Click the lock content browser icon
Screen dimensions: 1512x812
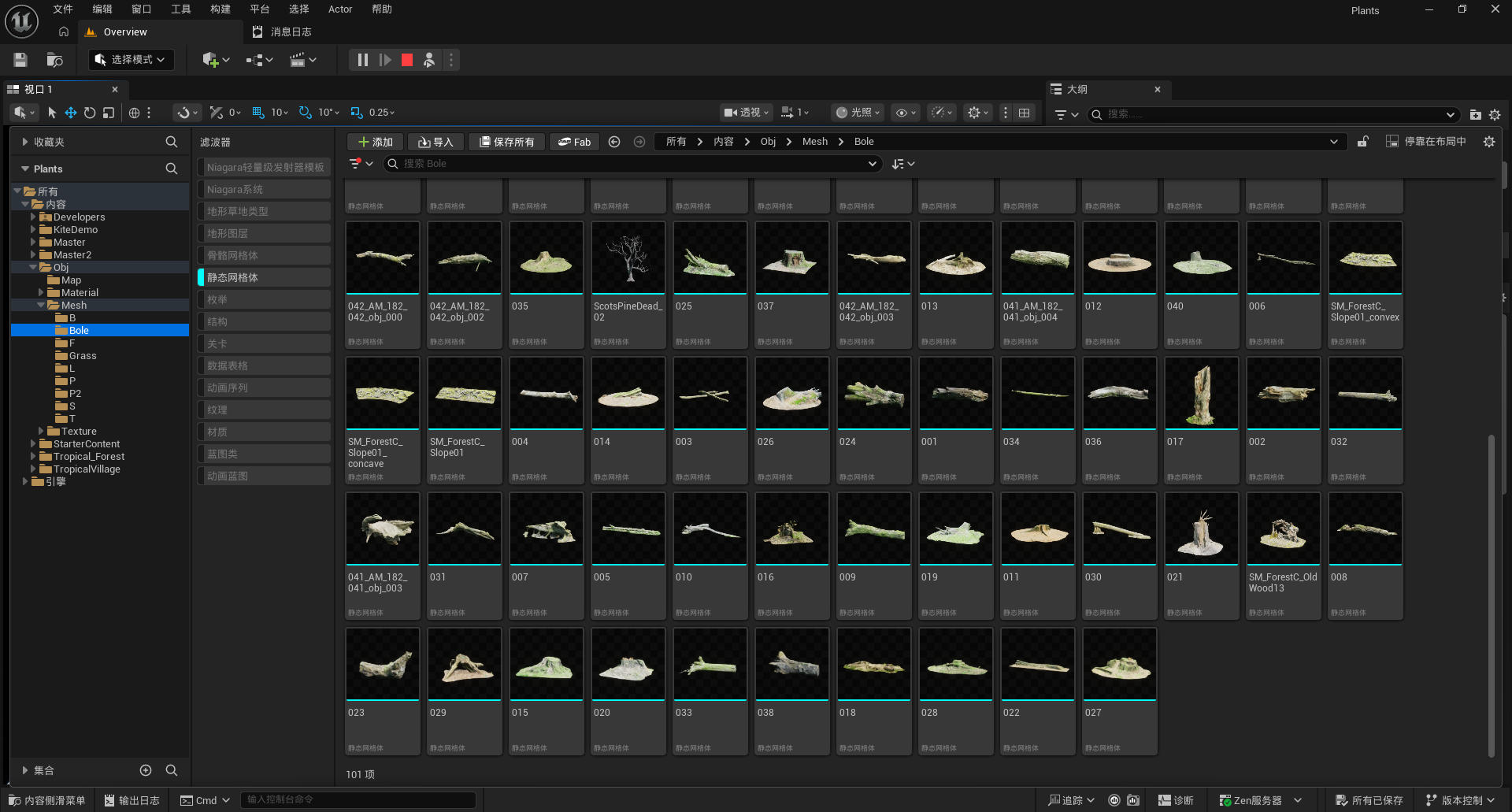pyautogui.click(x=1362, y=142)
